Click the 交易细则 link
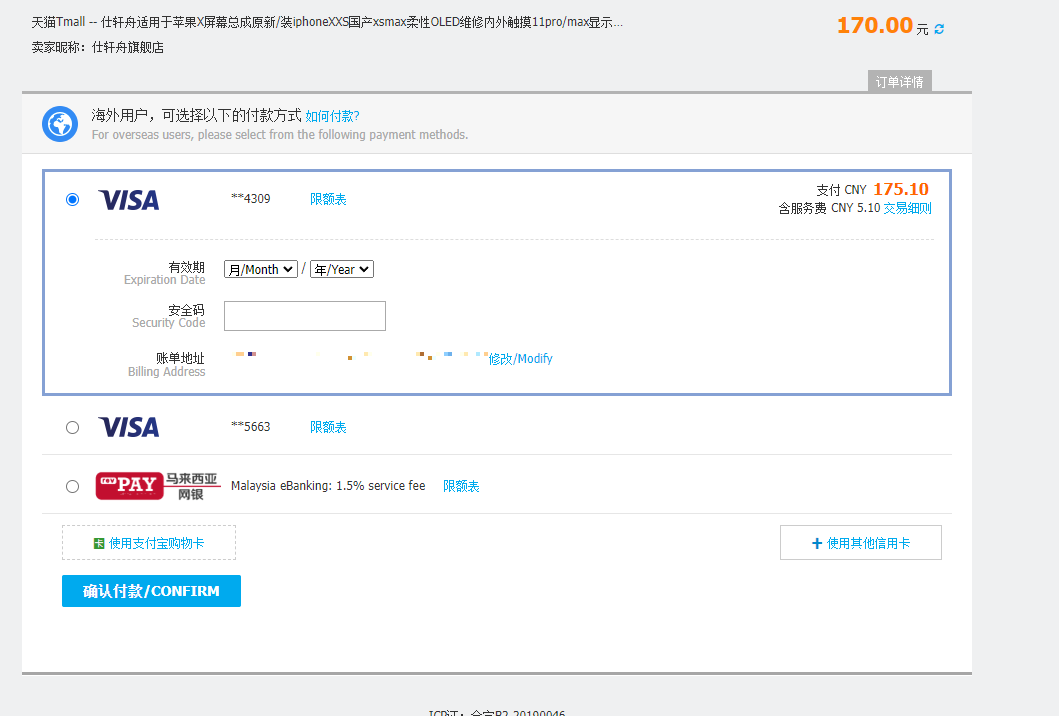The image size is (1059, 716). coord(908,208)
